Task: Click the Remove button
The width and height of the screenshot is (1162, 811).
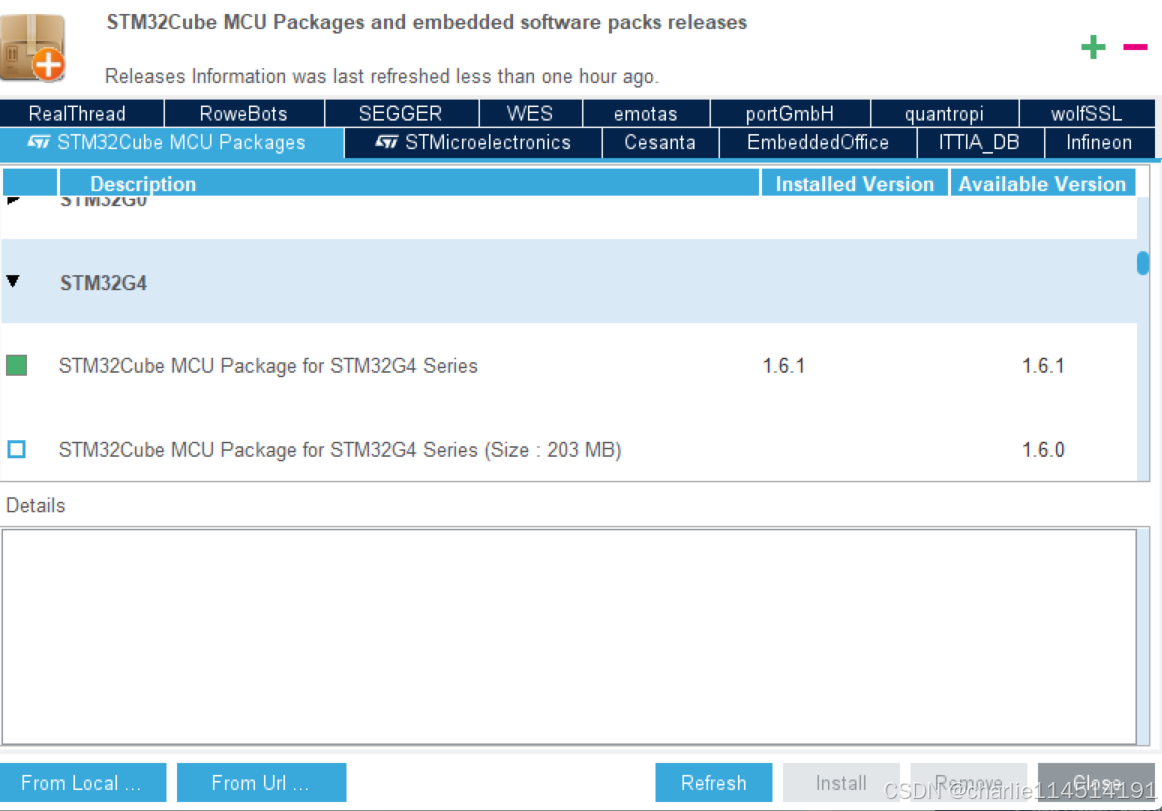Action: 969,783
